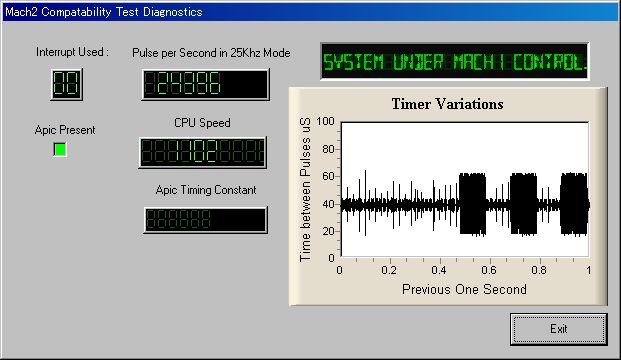Select the Interrupt Used LED display
The image size is (621, 360).
click(66, 84)
